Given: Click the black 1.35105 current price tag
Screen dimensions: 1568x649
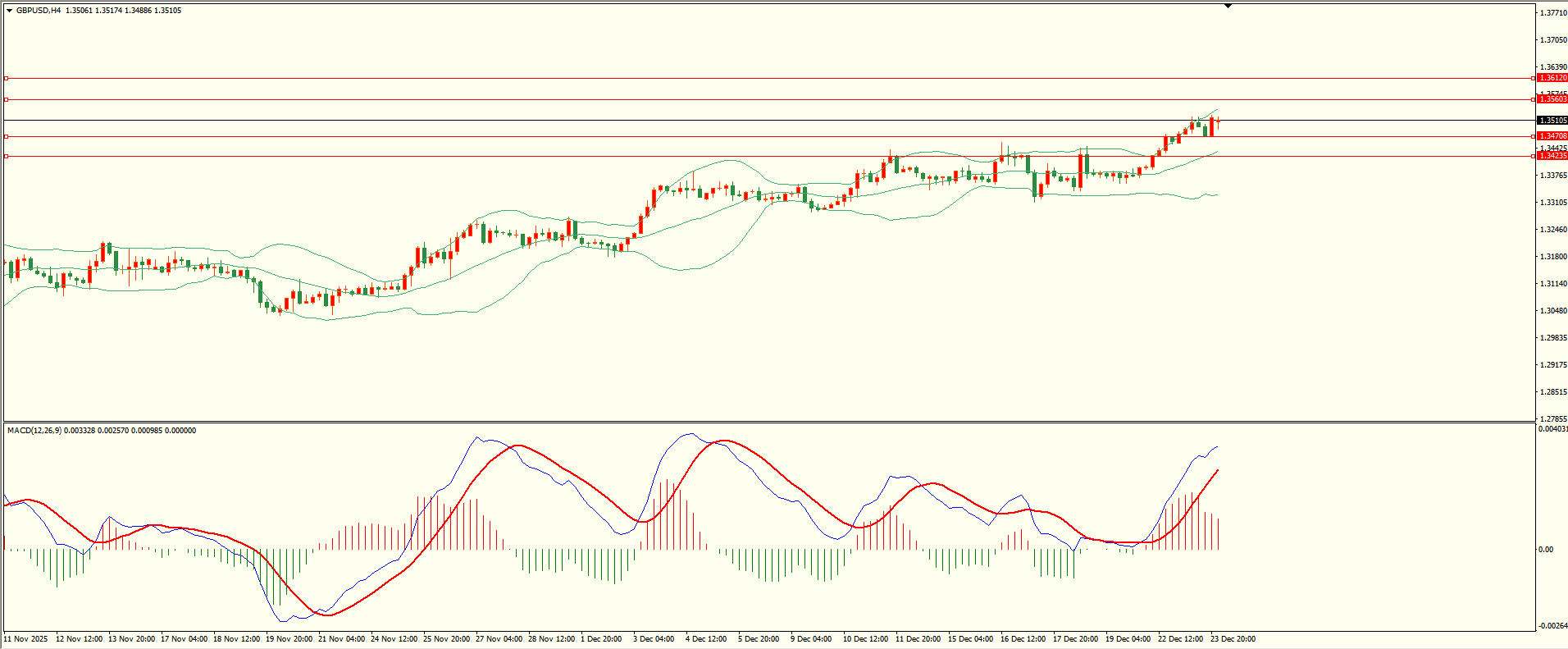Looking at the screenshot, I should tap(1552, 121).
